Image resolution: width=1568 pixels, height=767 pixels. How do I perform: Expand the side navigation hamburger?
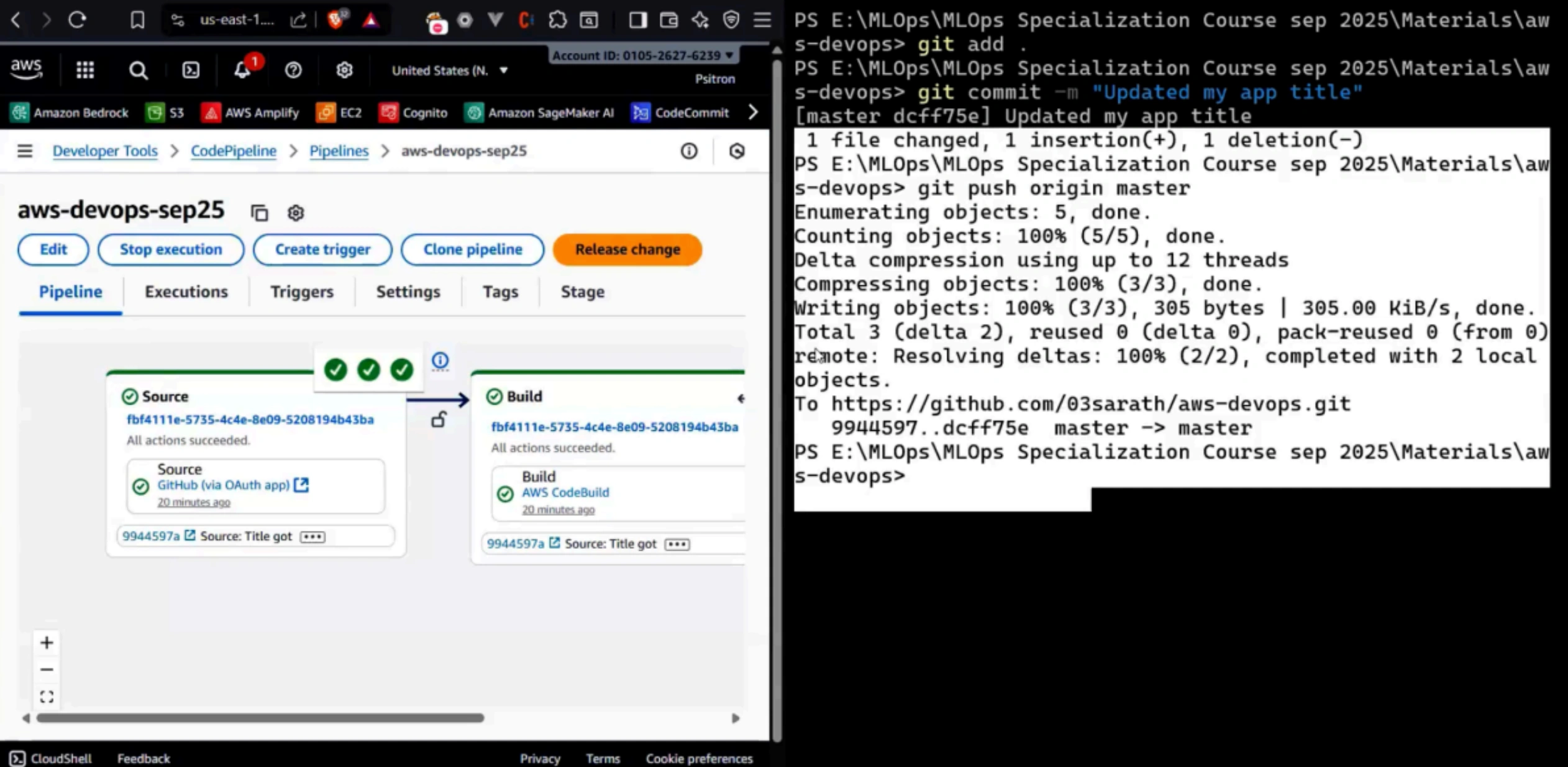pyautogui.click(x=25, y=151)
